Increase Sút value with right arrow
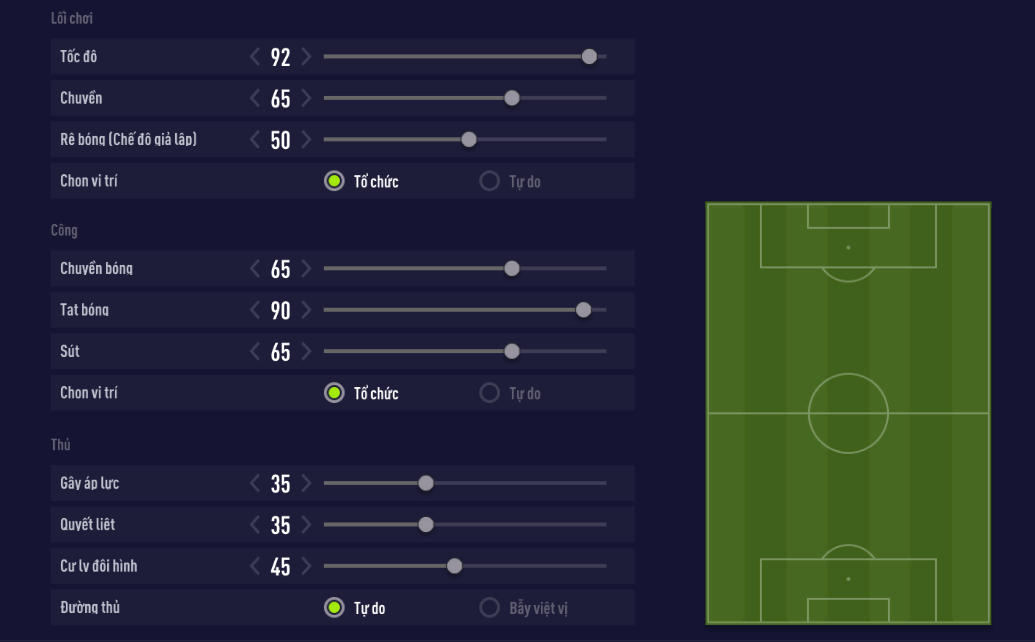 tap(306, 352)
